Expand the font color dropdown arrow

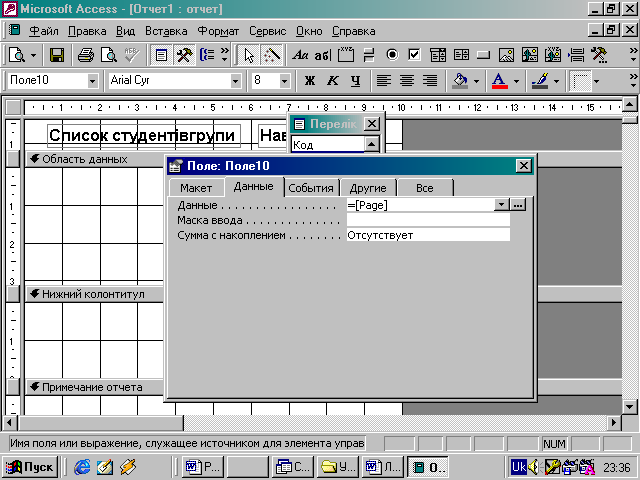point(516,81)
